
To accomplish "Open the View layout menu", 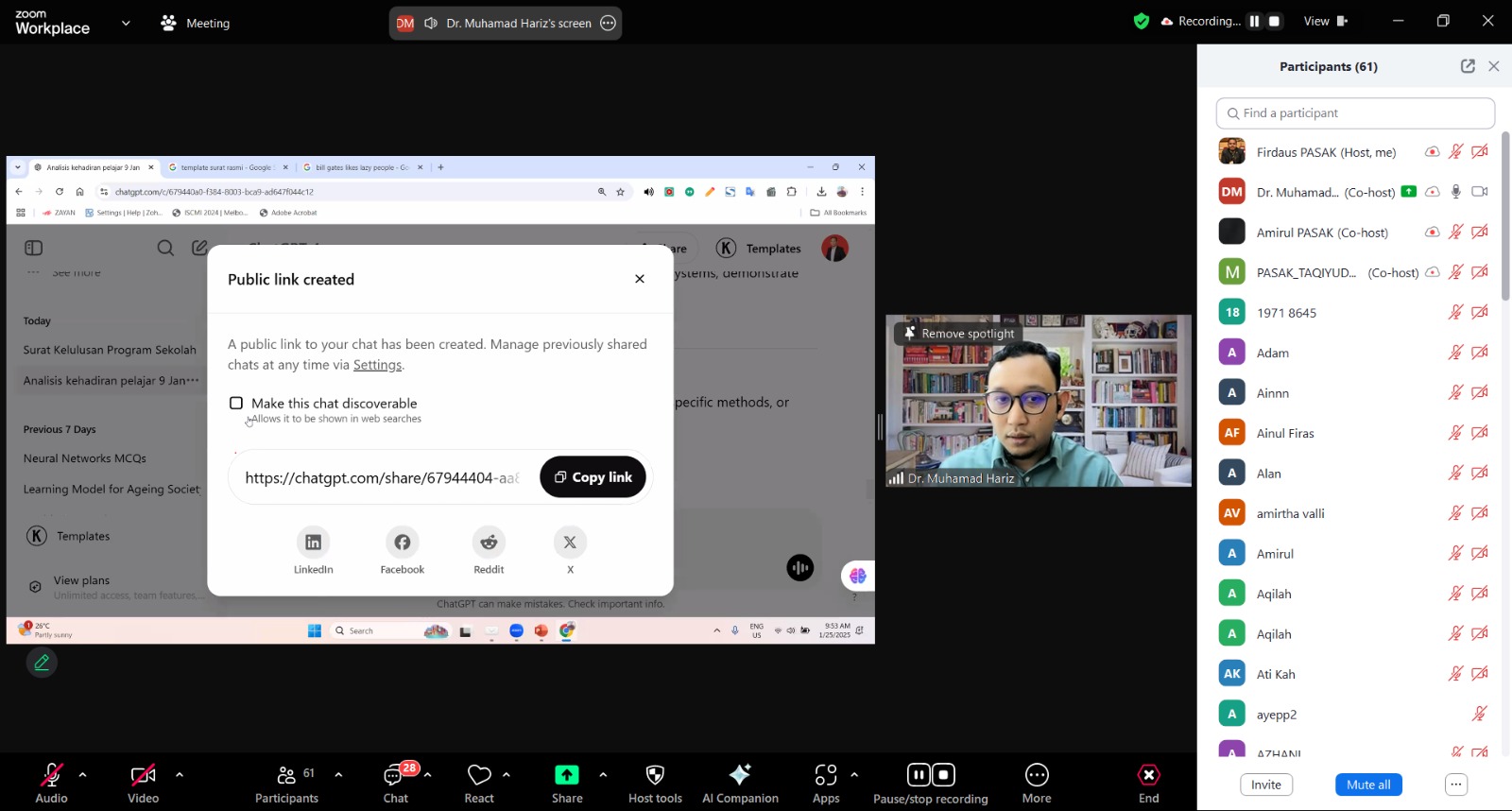I will 1326,21.
